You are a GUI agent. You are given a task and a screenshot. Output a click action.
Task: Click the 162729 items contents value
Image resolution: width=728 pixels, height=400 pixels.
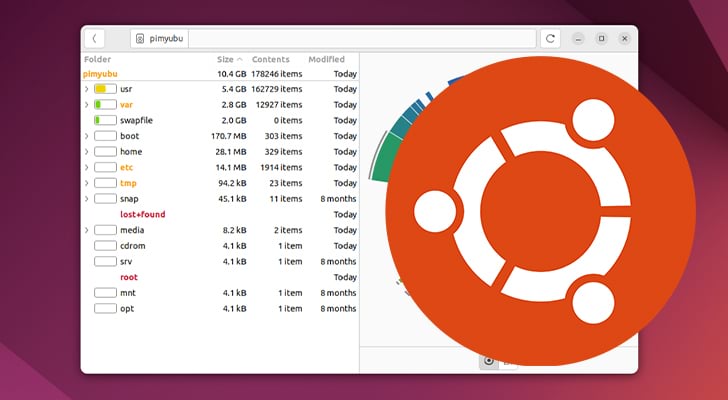277,89
